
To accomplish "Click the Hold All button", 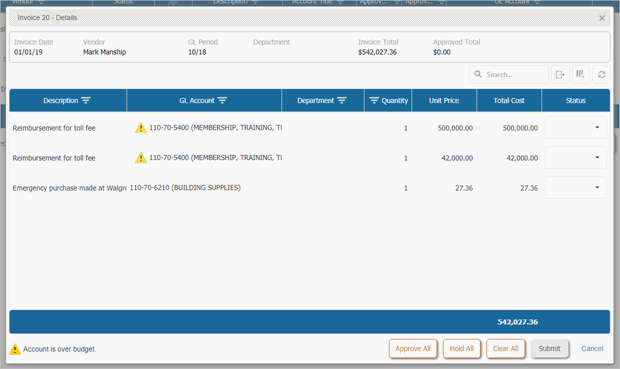I will coord(461,348).
